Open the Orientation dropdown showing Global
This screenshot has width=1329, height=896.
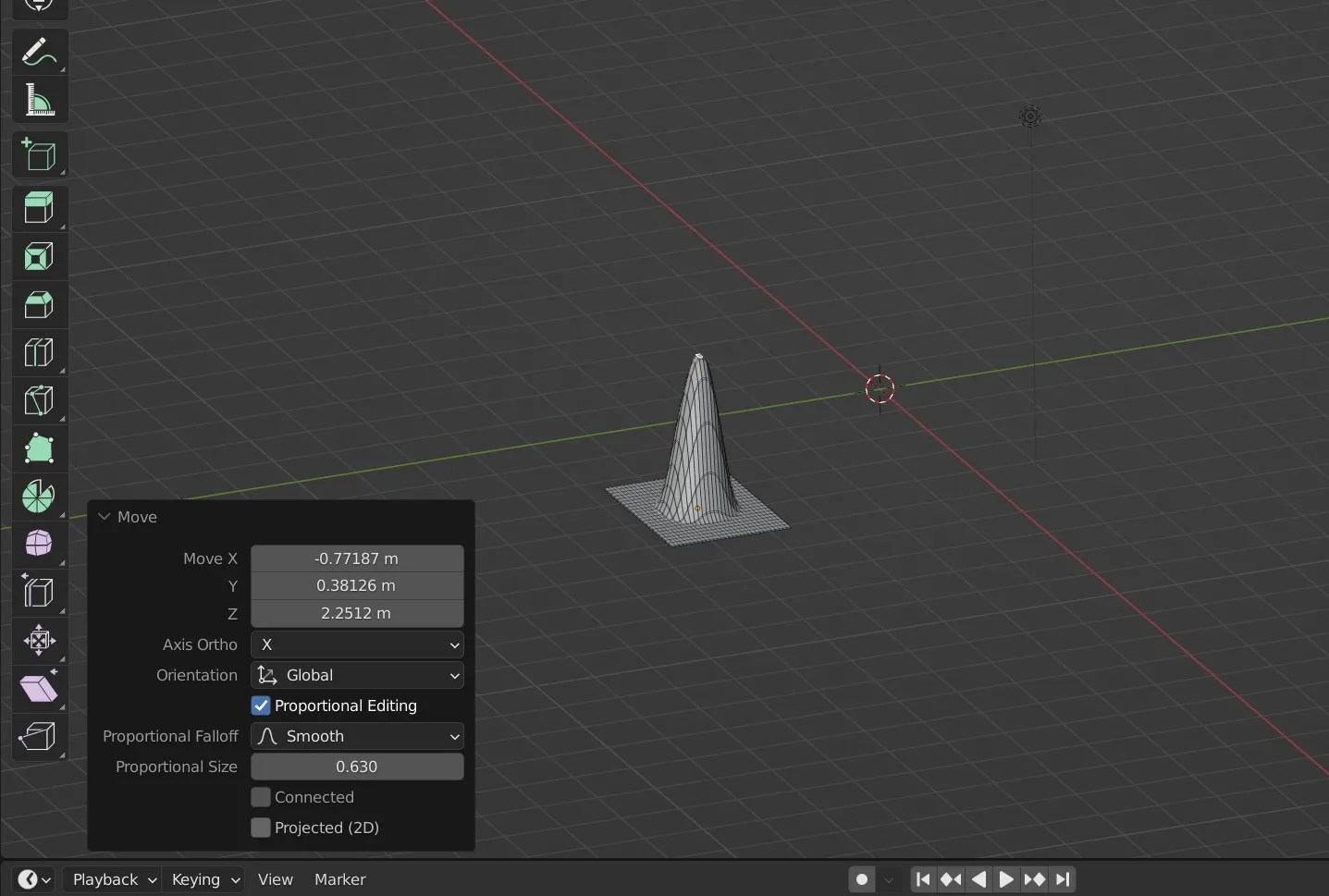(358, 675)
